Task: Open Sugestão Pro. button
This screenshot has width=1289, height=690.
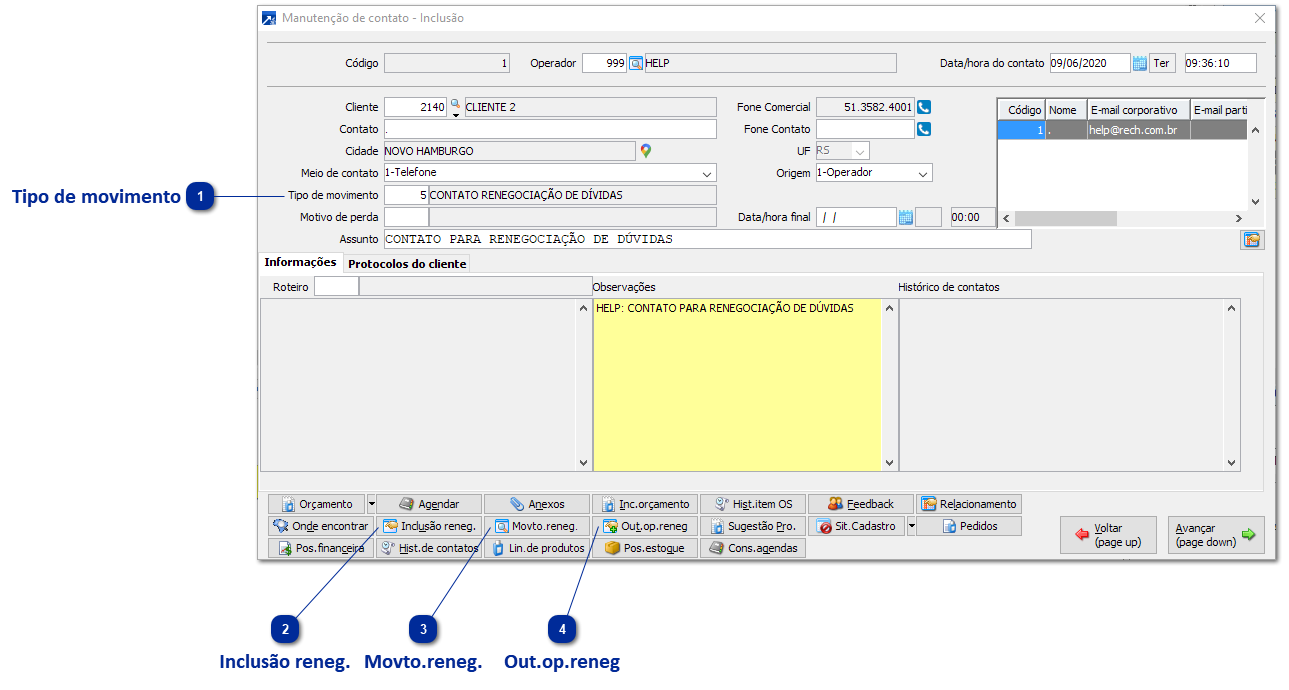Action: pos(753,526)
